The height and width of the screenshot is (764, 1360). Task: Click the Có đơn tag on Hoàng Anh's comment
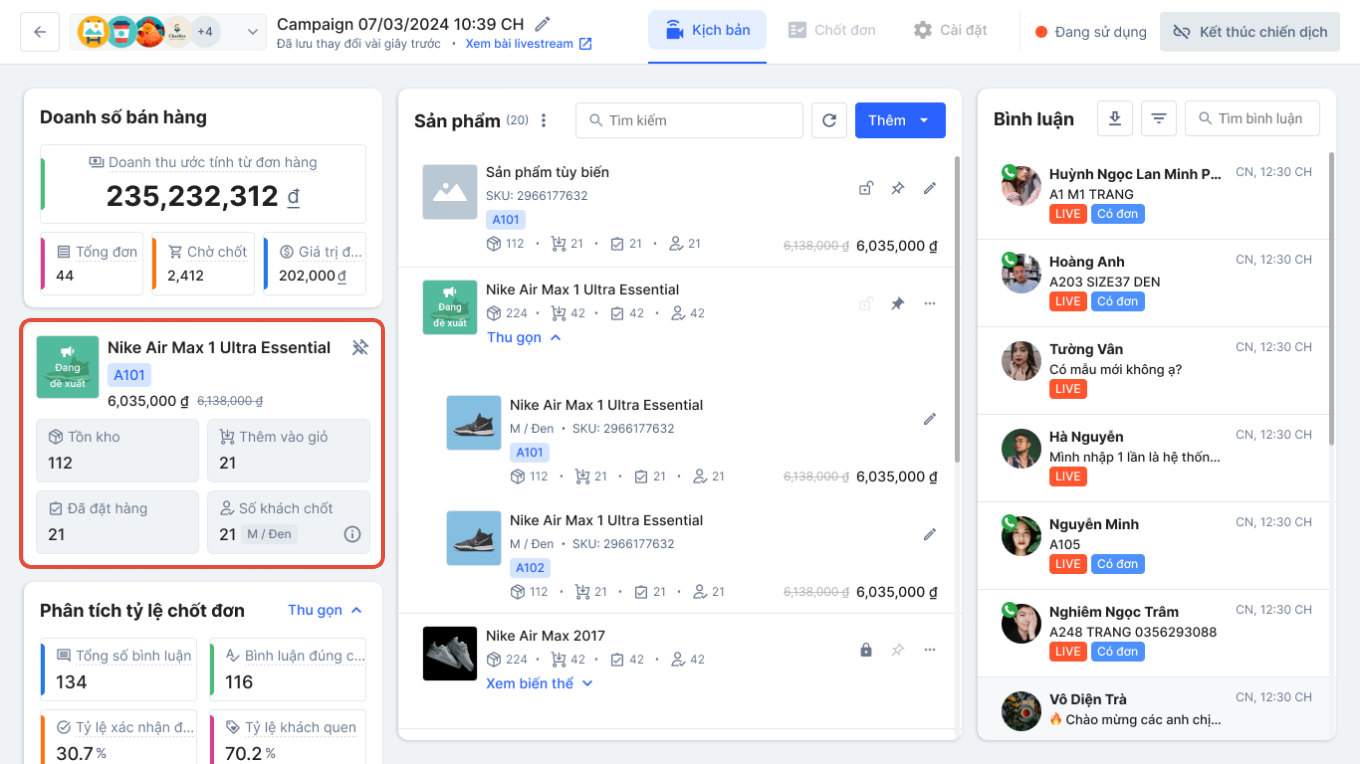1117,301
